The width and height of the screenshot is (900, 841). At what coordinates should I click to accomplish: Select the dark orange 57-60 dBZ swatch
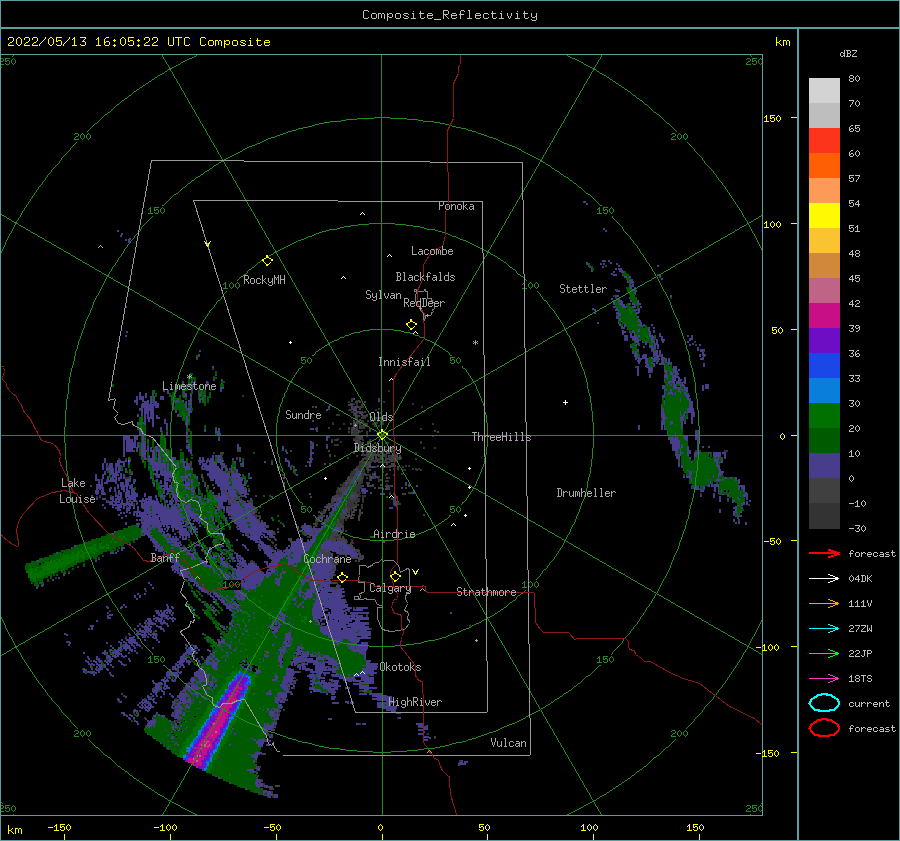[x=824, y=166]
